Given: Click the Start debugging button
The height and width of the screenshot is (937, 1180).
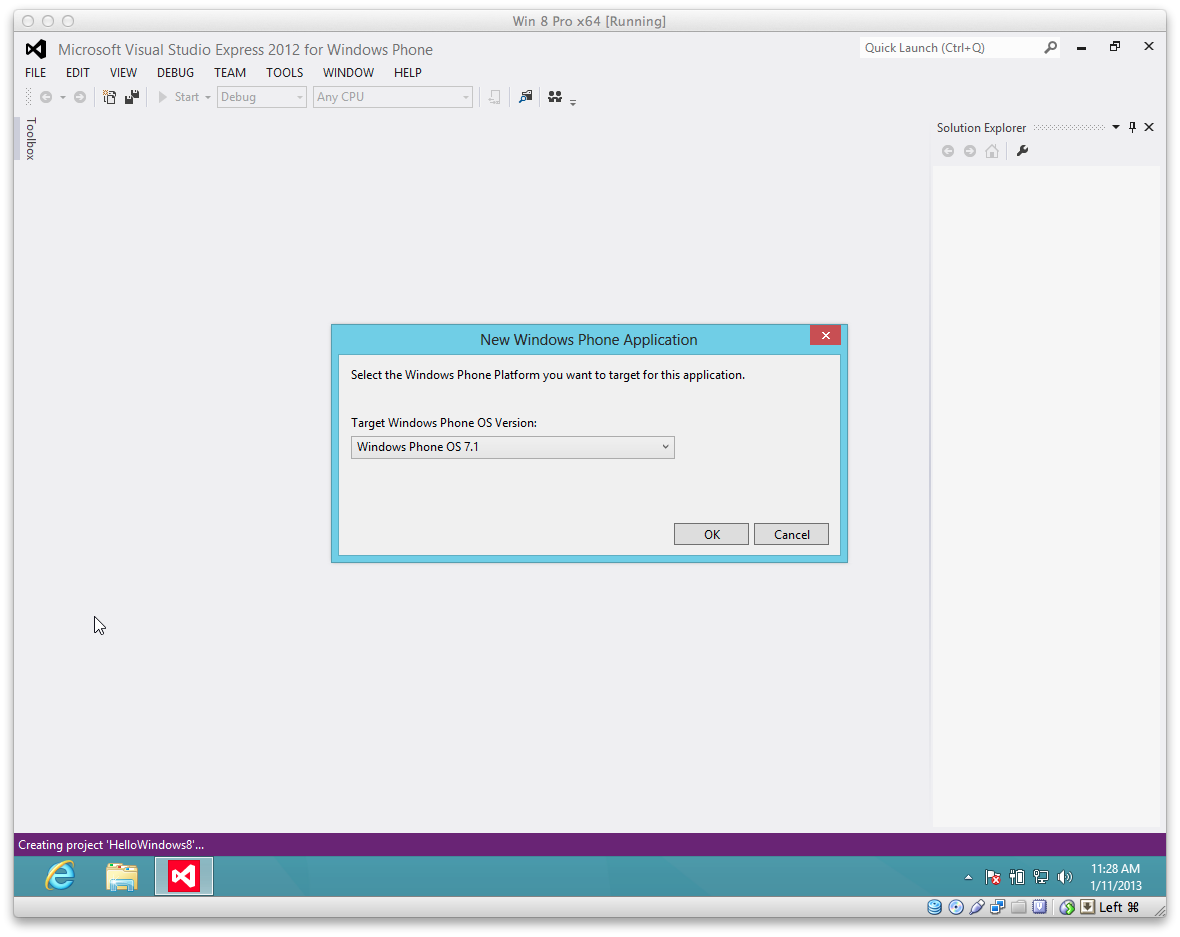Looking at the screenshot, I should click(x=178, y=97).
